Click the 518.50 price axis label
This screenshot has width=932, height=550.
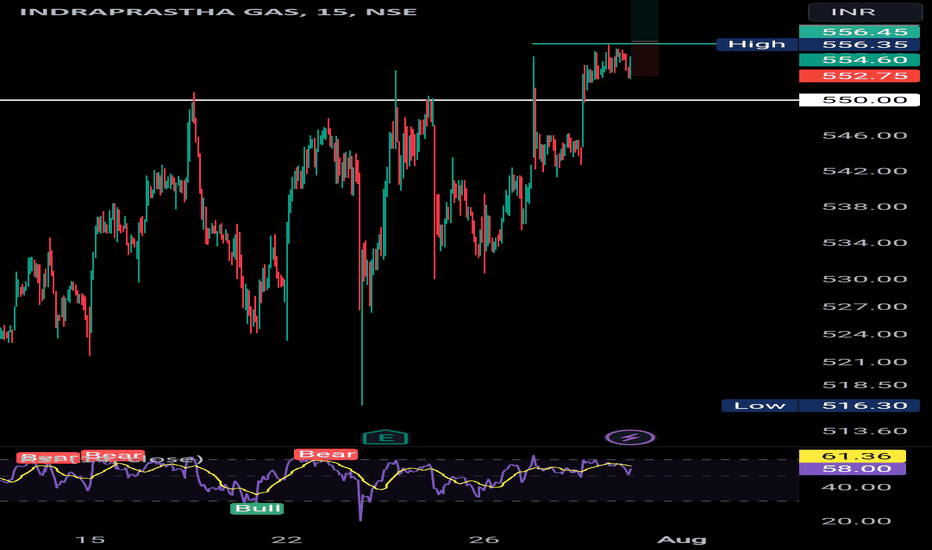coord(864,385)
